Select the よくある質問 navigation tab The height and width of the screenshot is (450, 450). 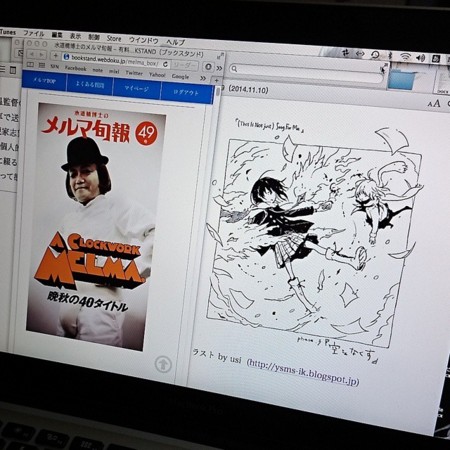pos(90,85)
